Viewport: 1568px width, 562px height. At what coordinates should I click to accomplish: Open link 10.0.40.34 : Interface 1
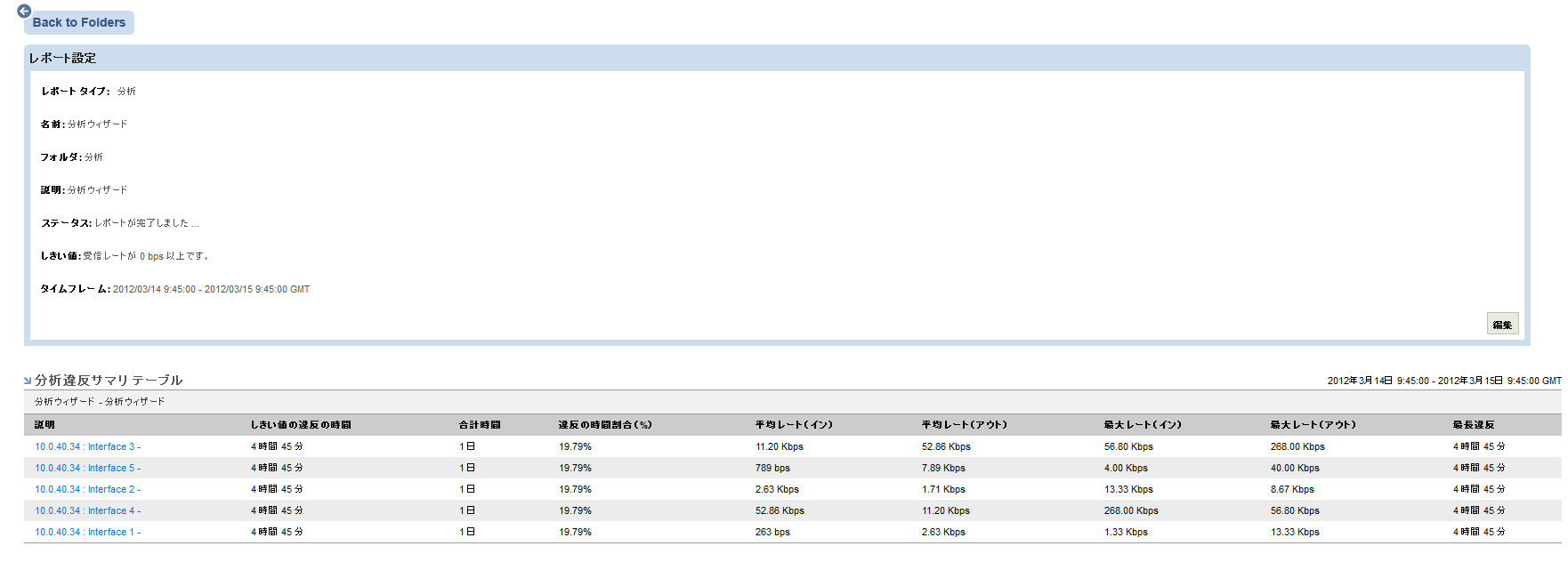[x=87, y=532]
